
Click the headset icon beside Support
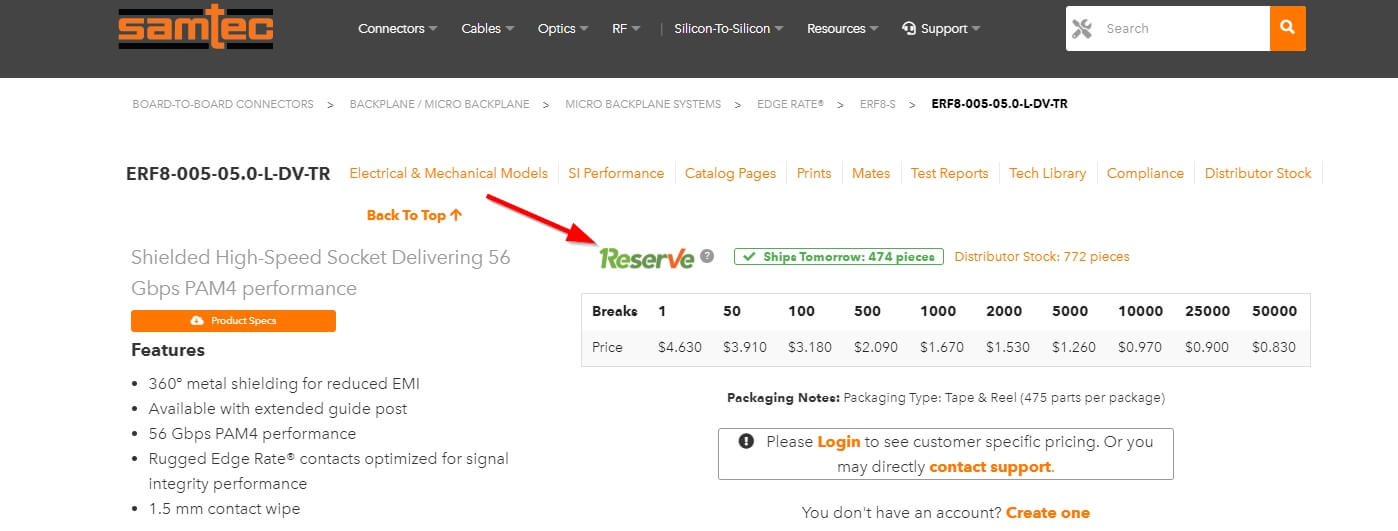tap(909, 28)
